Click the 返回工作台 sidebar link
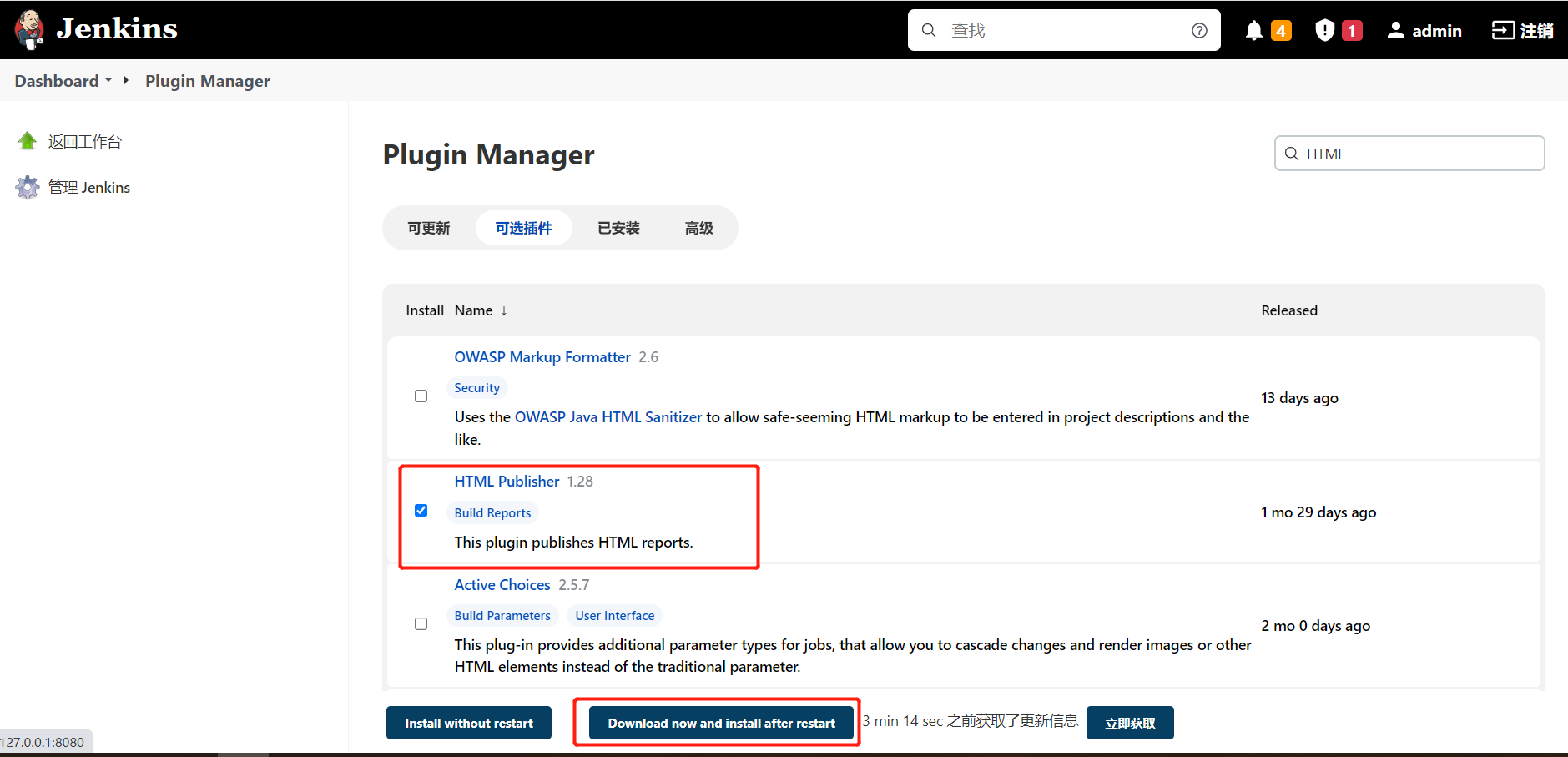 coord(85,142)
